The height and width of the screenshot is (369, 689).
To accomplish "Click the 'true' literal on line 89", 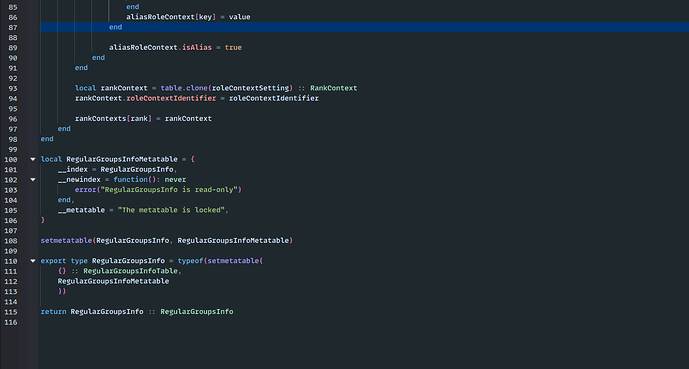I will tap(233, 47).
